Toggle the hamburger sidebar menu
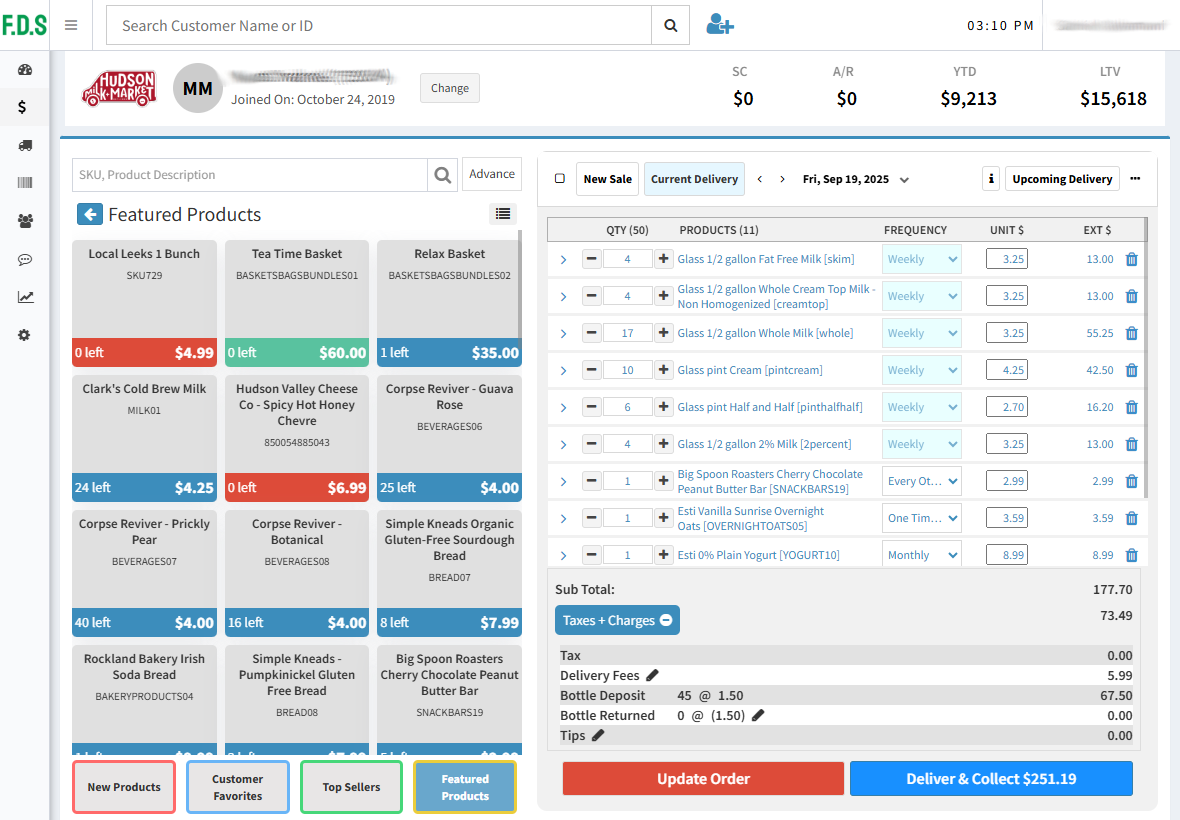 coord(71,25)
